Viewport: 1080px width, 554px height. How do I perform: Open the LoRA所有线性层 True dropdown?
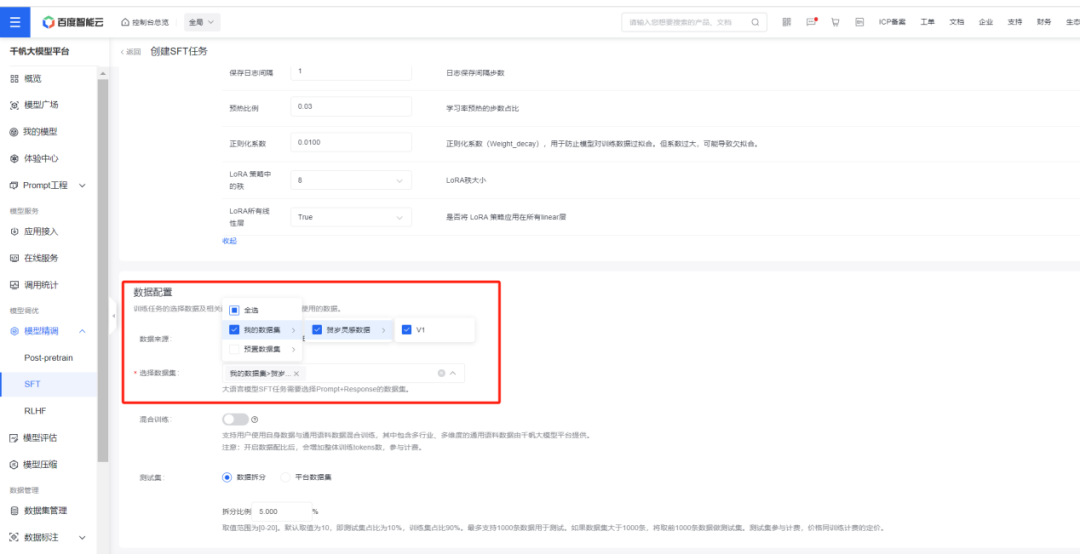(x=351, y=217)
